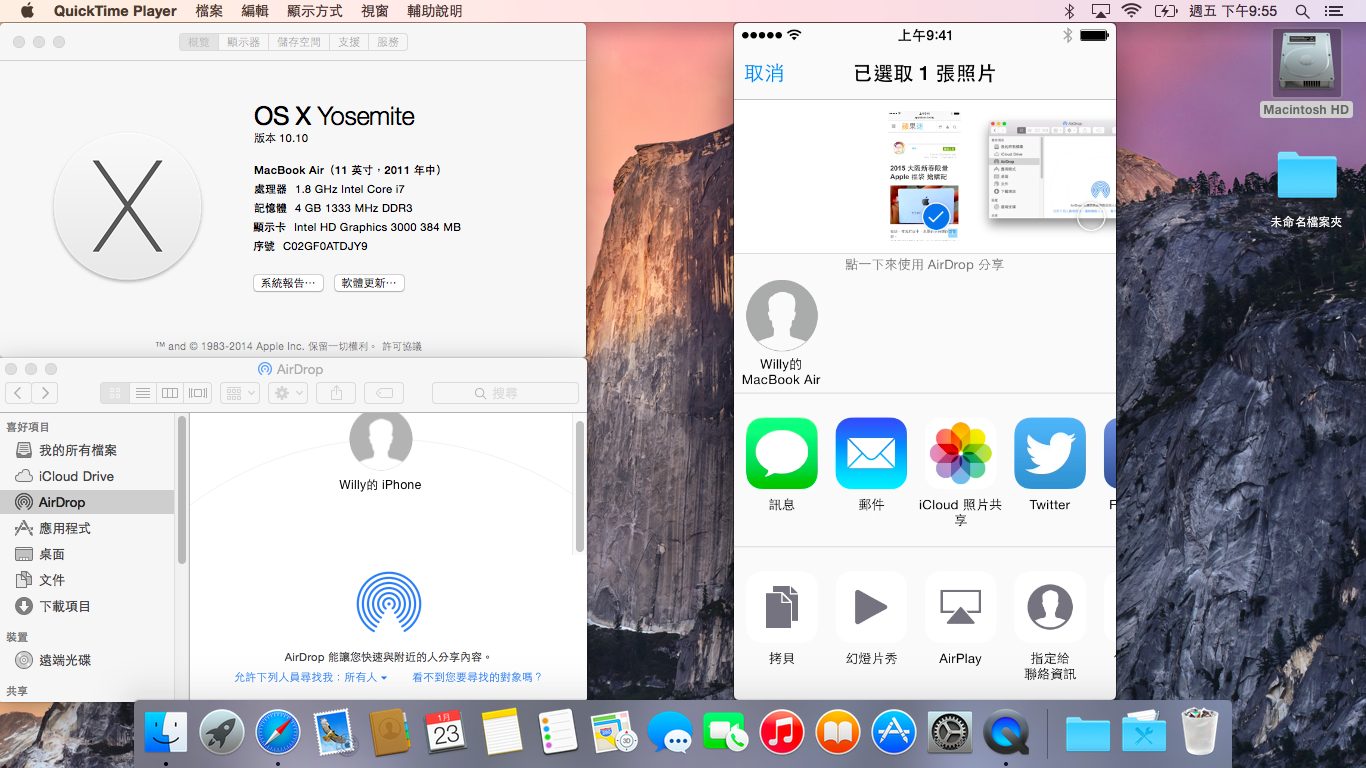Open Notification Center in menu bar
The image size is (1366, 768).
1333,11
